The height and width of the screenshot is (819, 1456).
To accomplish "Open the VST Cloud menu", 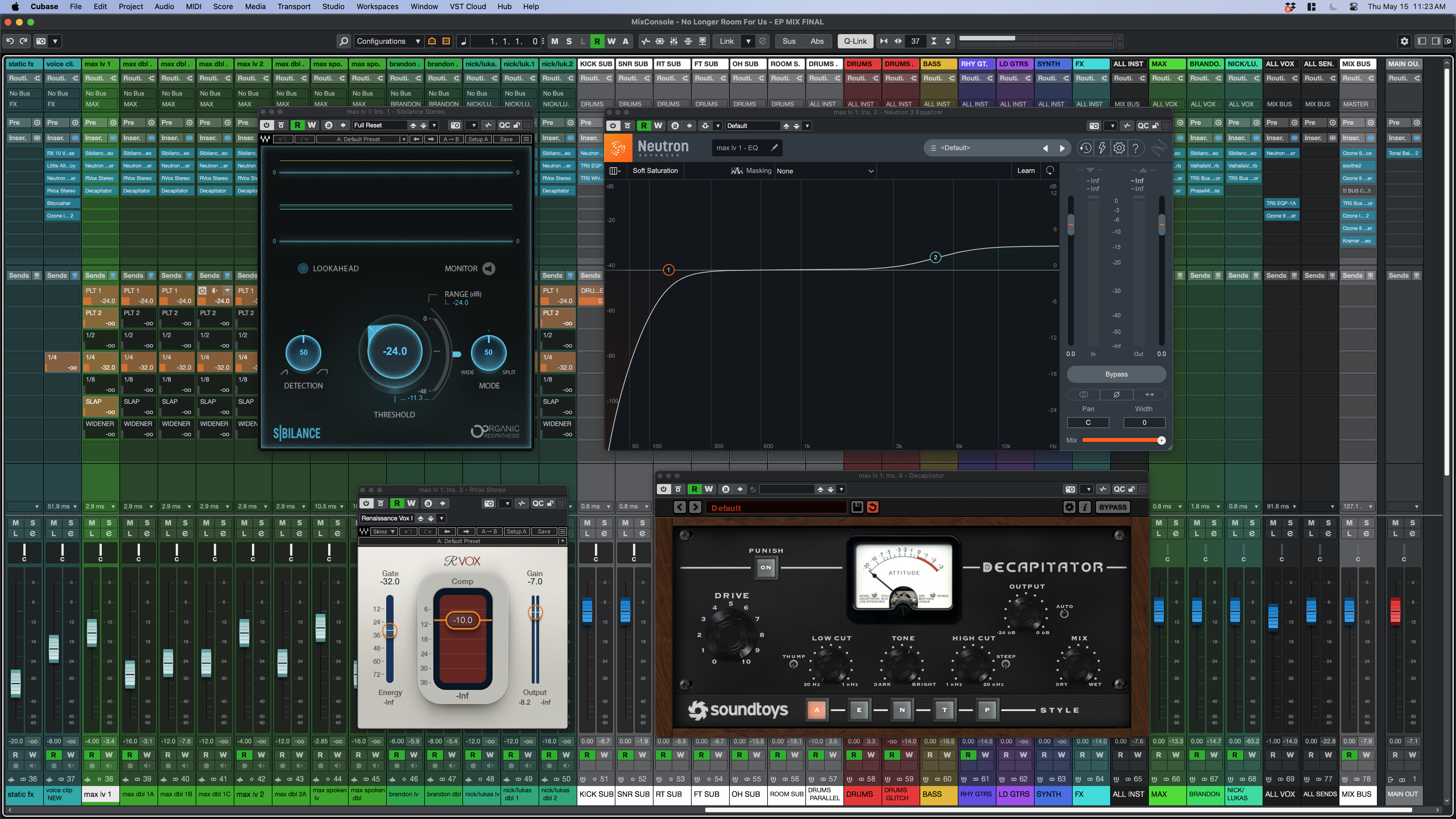I will point(468,6).
